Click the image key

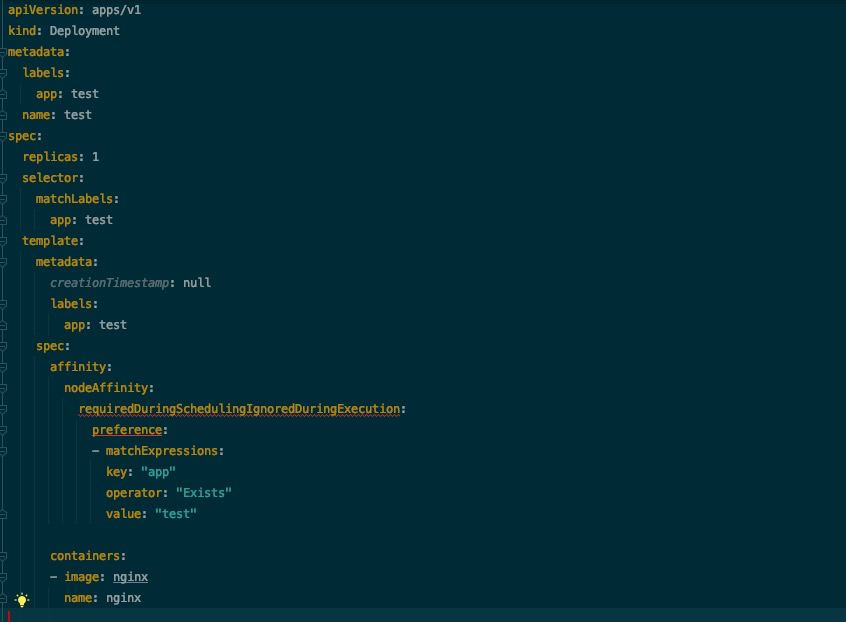point(81,577)
